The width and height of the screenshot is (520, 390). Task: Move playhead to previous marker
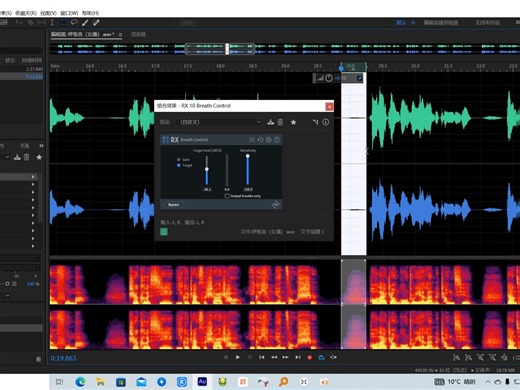[262, 357]
